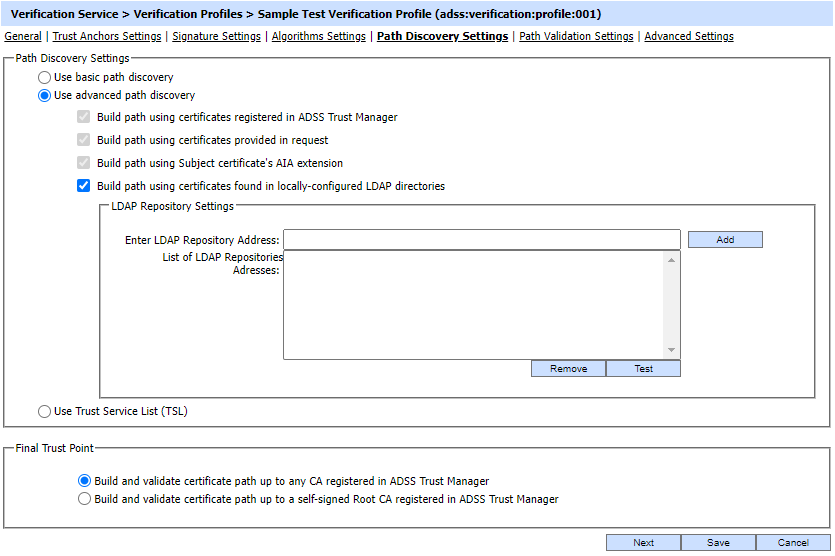835x556 pixels.
Task: Uncheck locally-configured LDAP directories checkbox
Action: tap(84, 185)
